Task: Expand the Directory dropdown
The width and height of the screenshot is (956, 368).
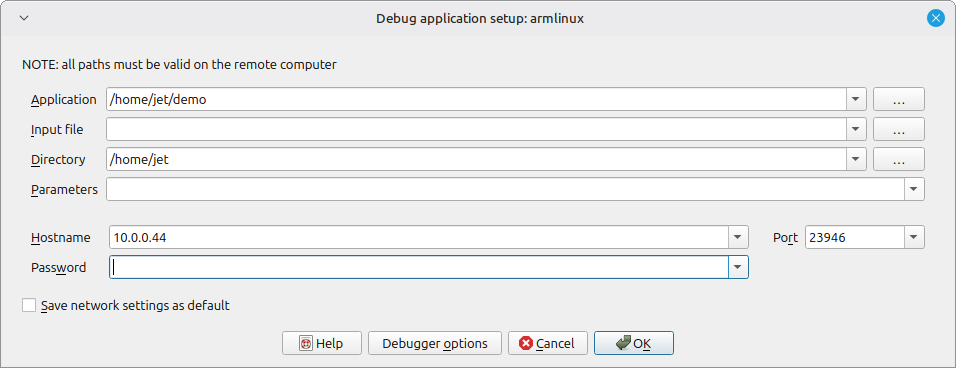Action: click(856, 160)
